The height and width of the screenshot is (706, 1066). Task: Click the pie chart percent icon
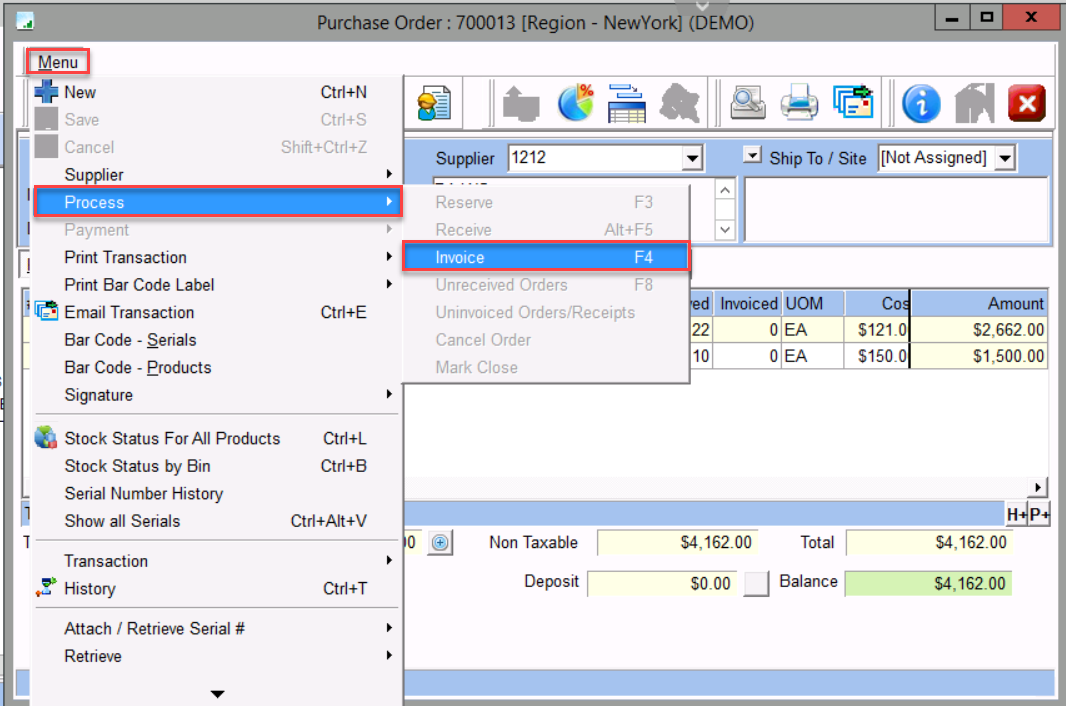pyautogui.click(x=575, y=103)
